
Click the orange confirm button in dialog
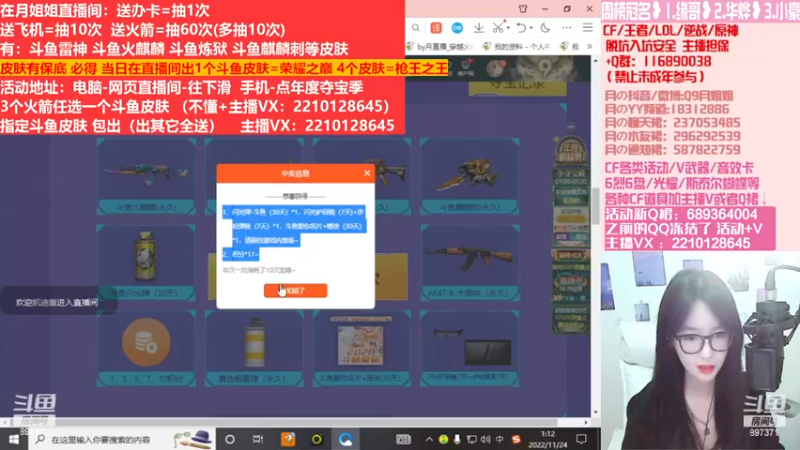[295, 290]
